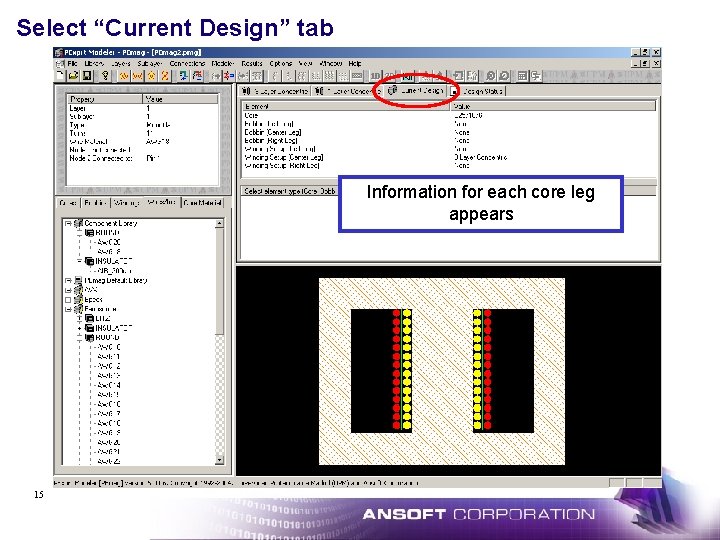This screenshot has height=540, width=720.
Task: Select the Winding Setup [Right Leg] row
Action: coord(449,165)
